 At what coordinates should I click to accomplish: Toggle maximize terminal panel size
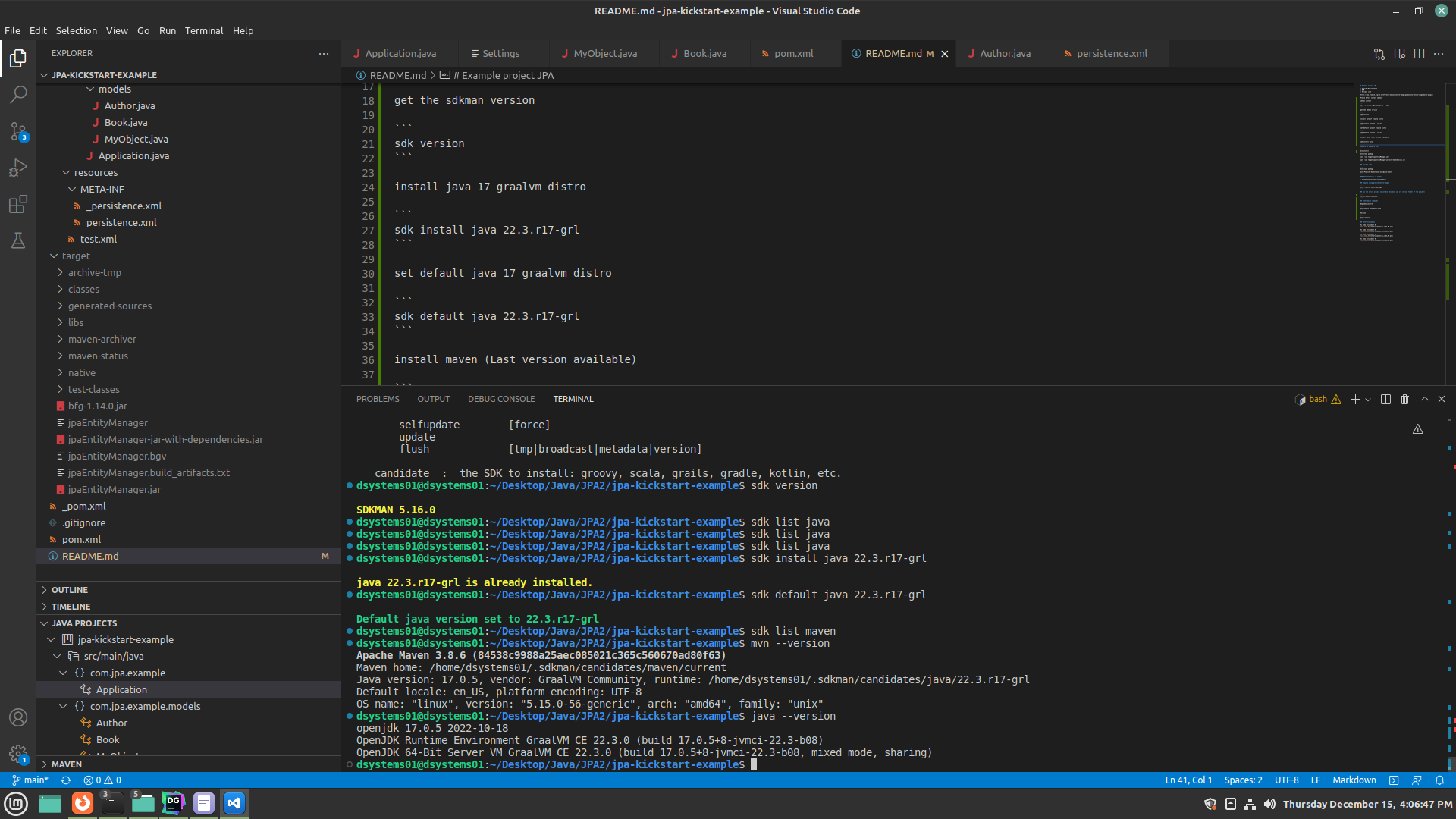(1424, 399)
